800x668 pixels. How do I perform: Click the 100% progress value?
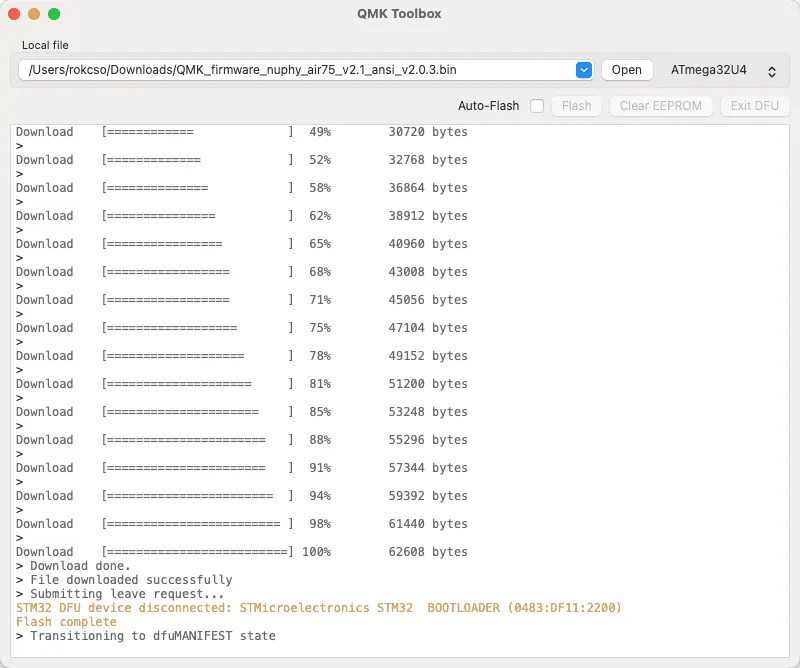(316, 552)
